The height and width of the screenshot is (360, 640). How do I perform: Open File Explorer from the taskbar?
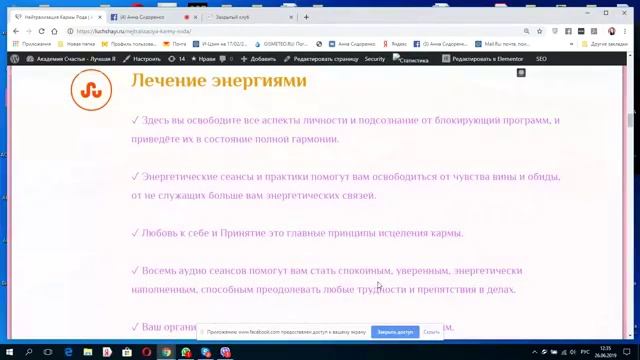click(87, 352)
